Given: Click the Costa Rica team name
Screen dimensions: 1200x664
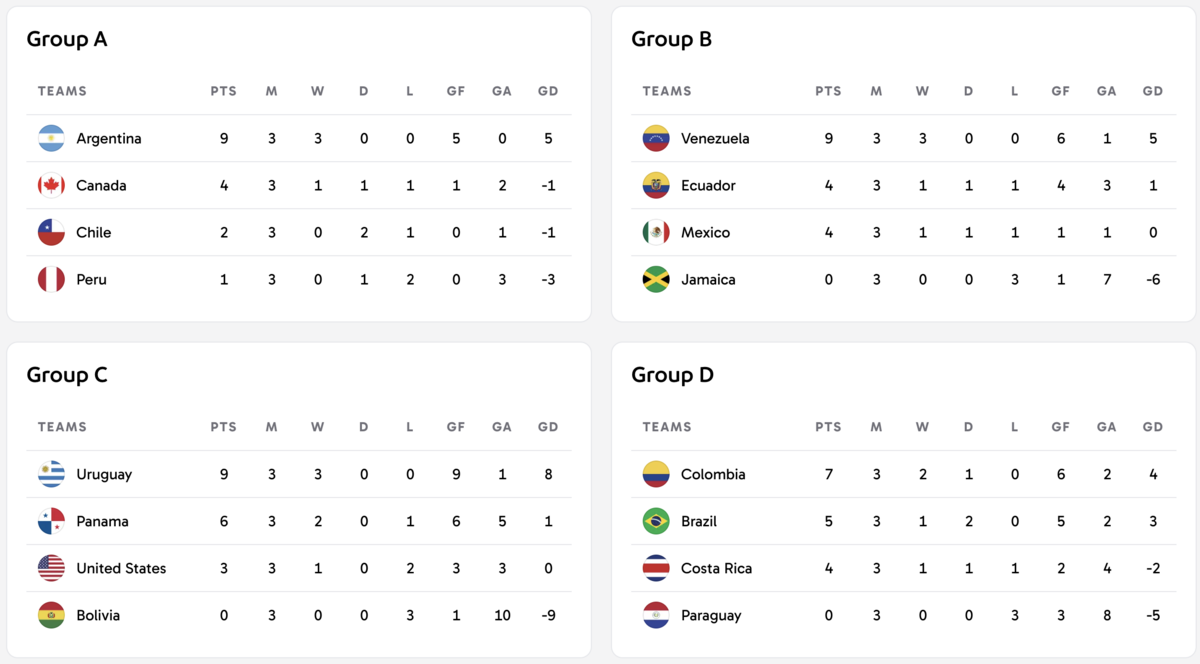Looking at the screenshot, I should [716, 568].
